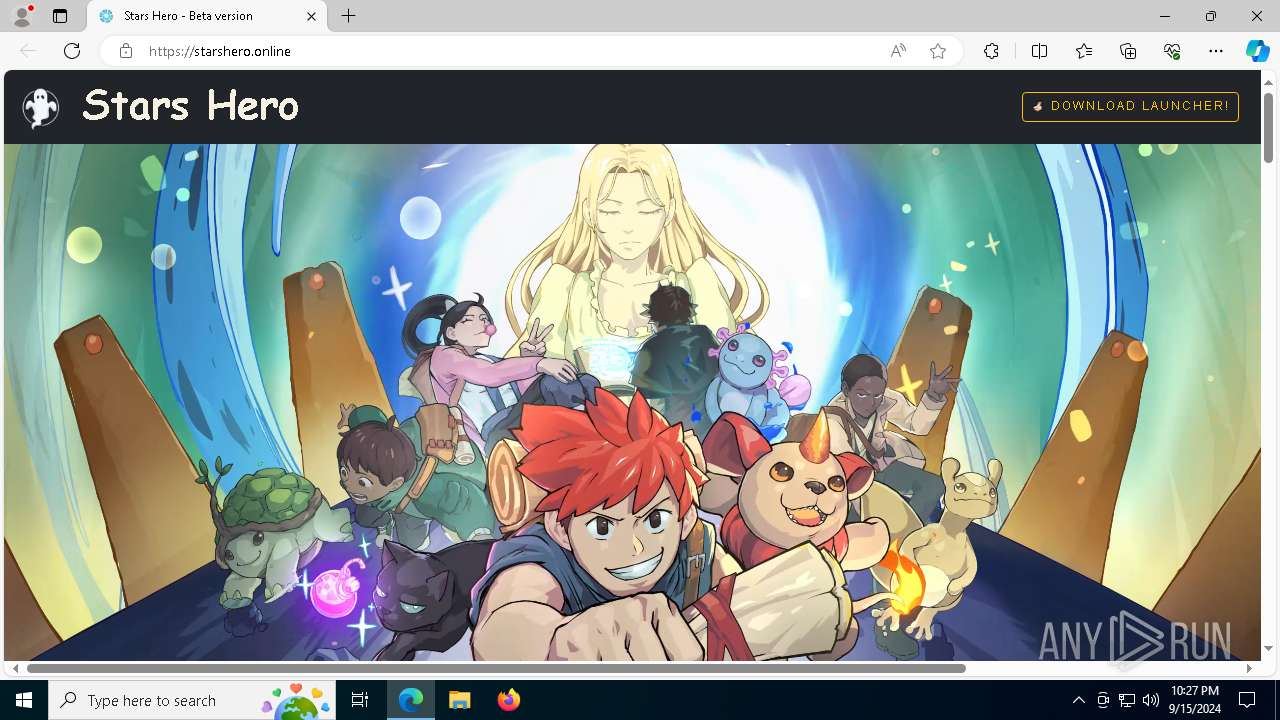The image size is (1280, 720).
Task: Open File Explorer from the taskbar
Action: (459, 700)
